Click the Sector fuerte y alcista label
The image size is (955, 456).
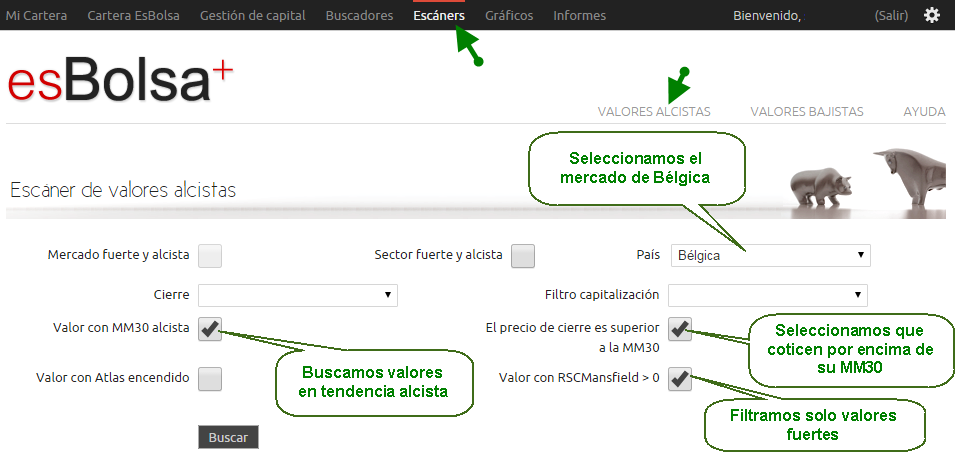tap(439, 254)
